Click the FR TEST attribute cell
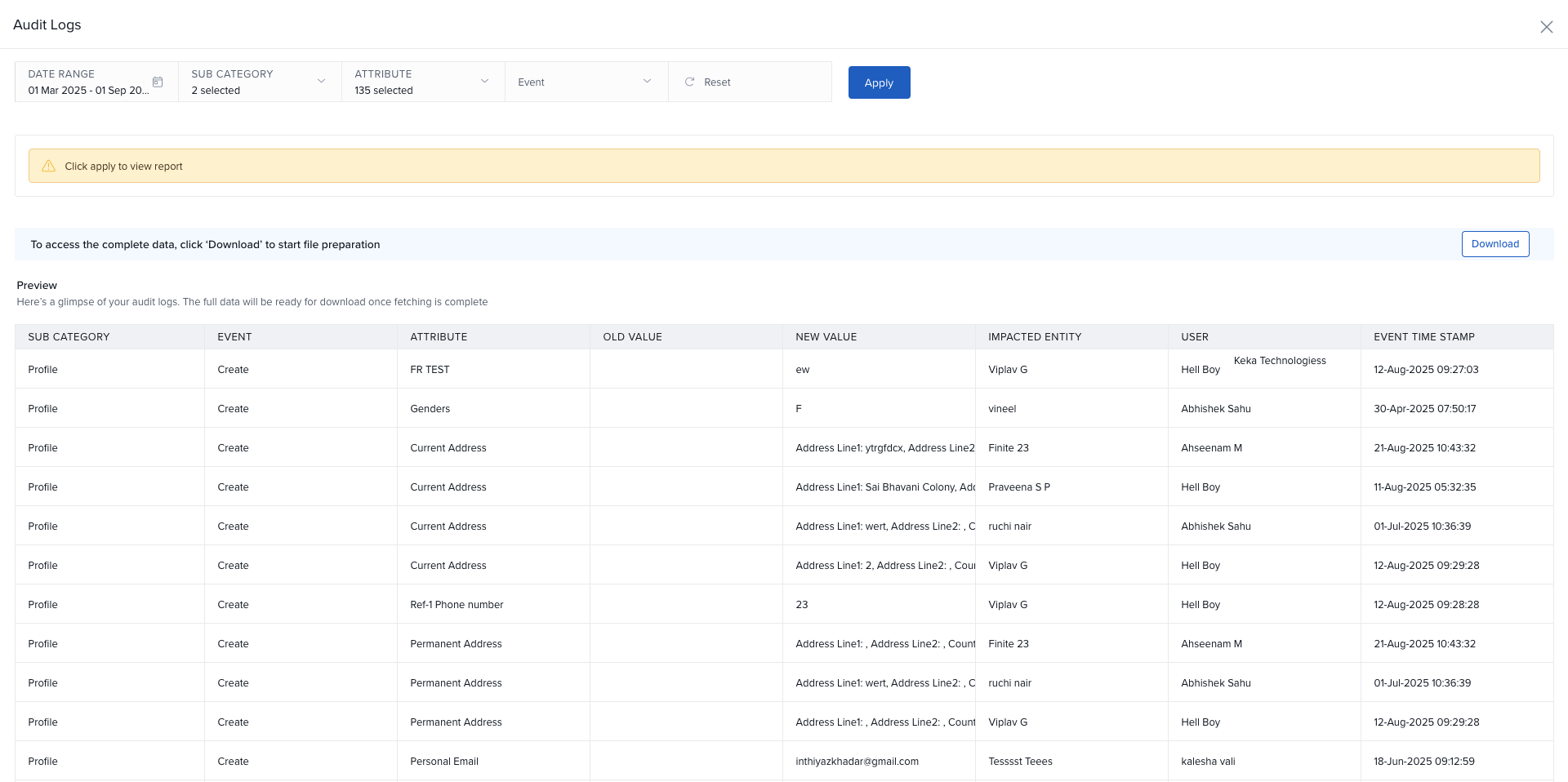Viewport: 1568px width, 782px height. [430, 370]
